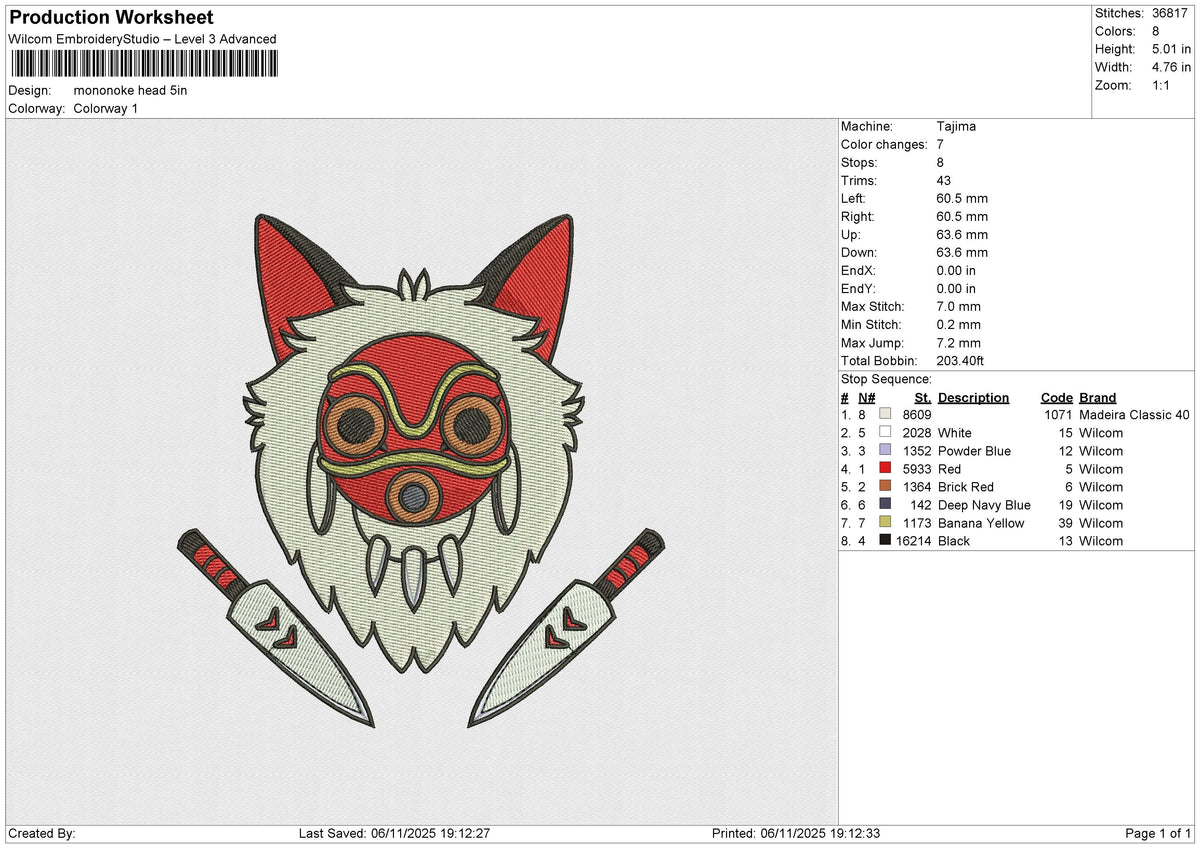Click the stitch count 16214 for Black
1200x848 pixels.
[x=913, y=541]
